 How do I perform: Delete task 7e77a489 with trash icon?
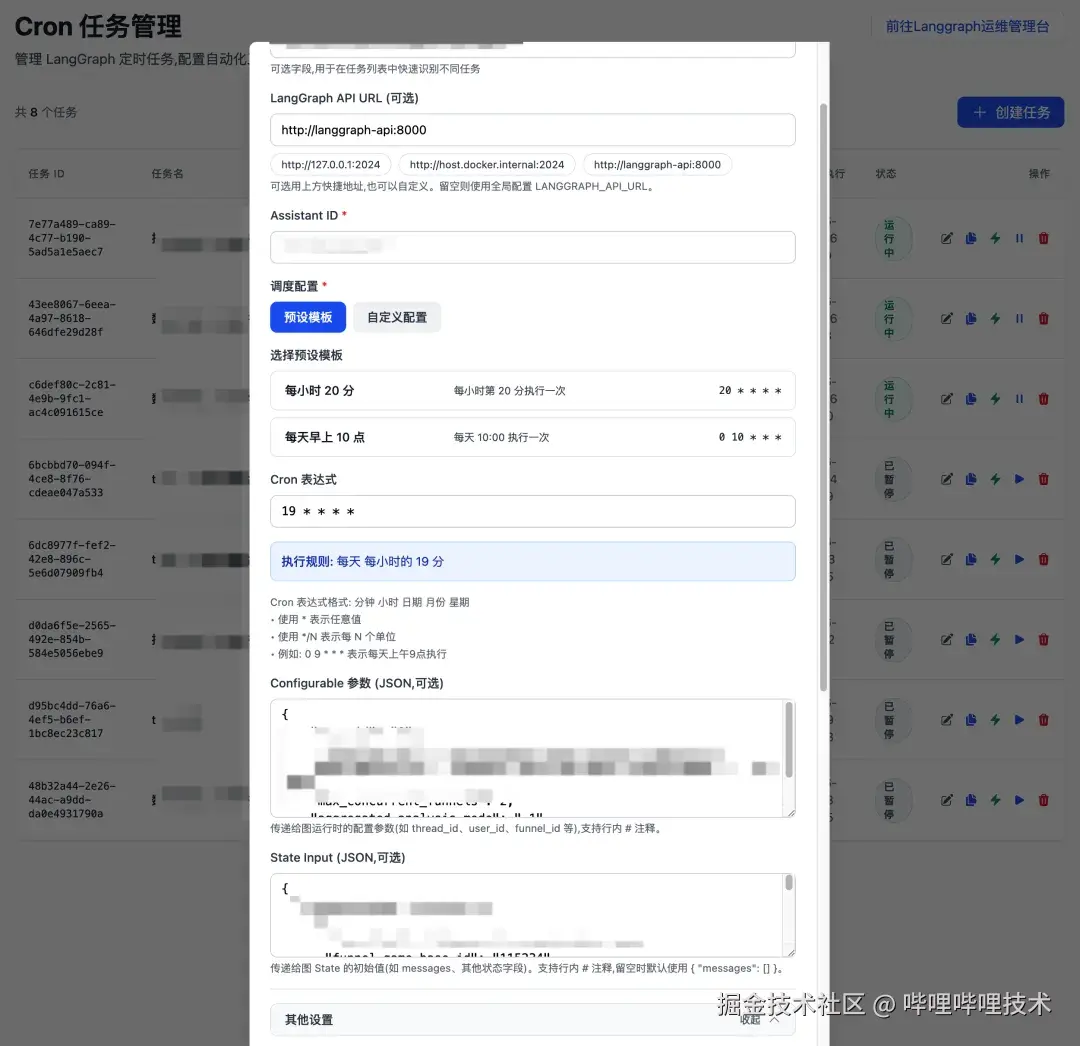[x=1043, y=238]
